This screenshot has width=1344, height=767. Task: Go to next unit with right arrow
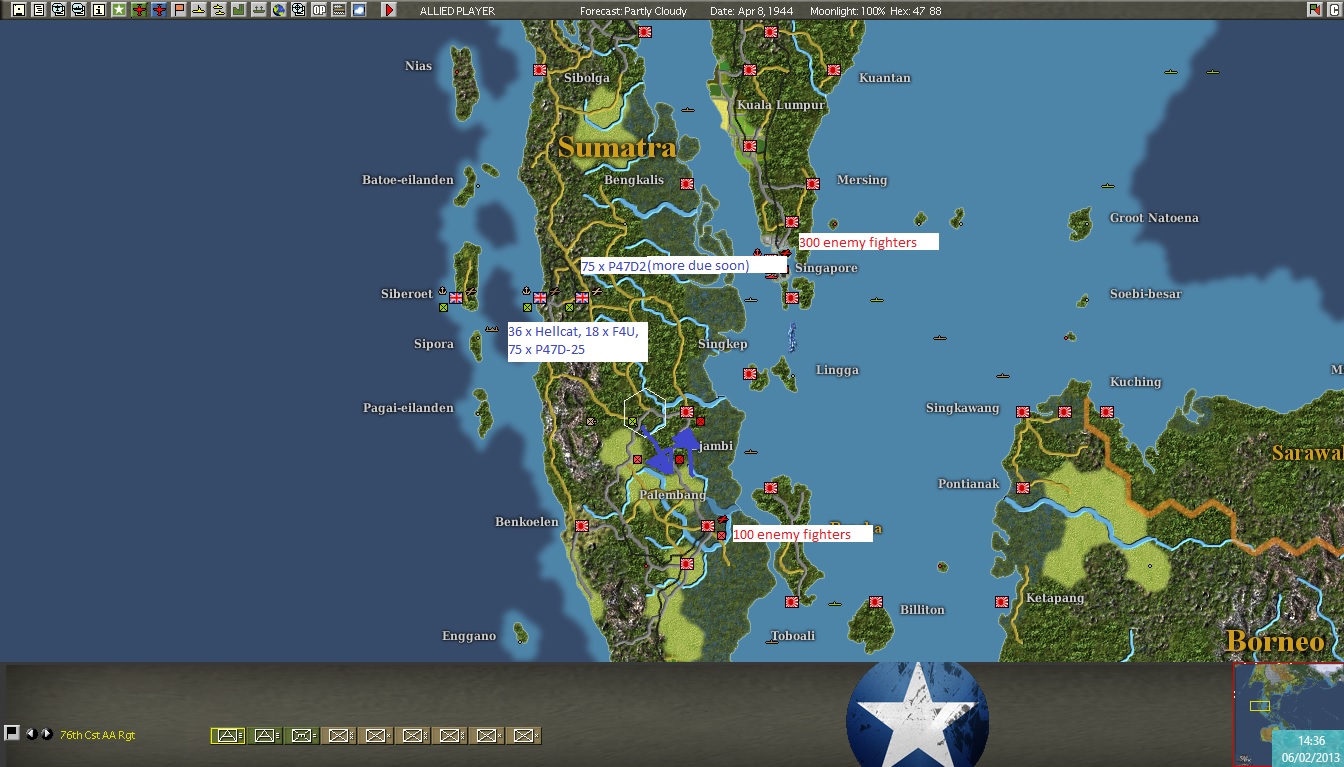tap(46, 733)
